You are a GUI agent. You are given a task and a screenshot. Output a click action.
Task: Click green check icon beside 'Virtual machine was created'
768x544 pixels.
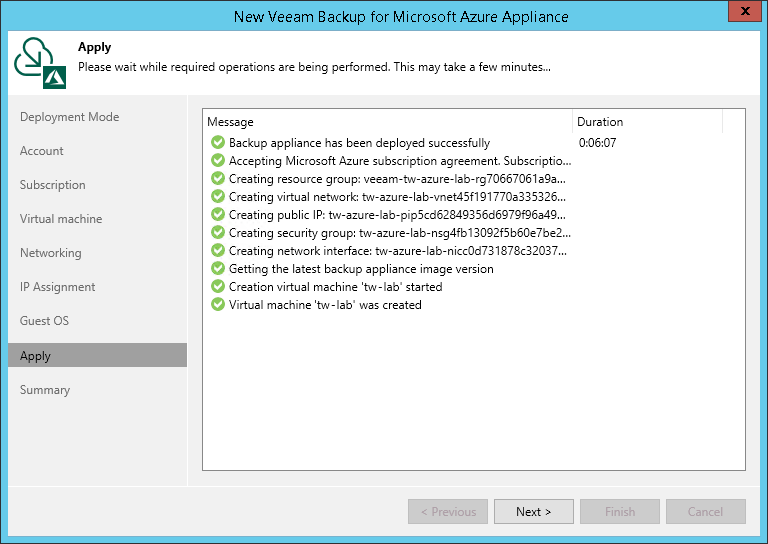pos(217,304)
